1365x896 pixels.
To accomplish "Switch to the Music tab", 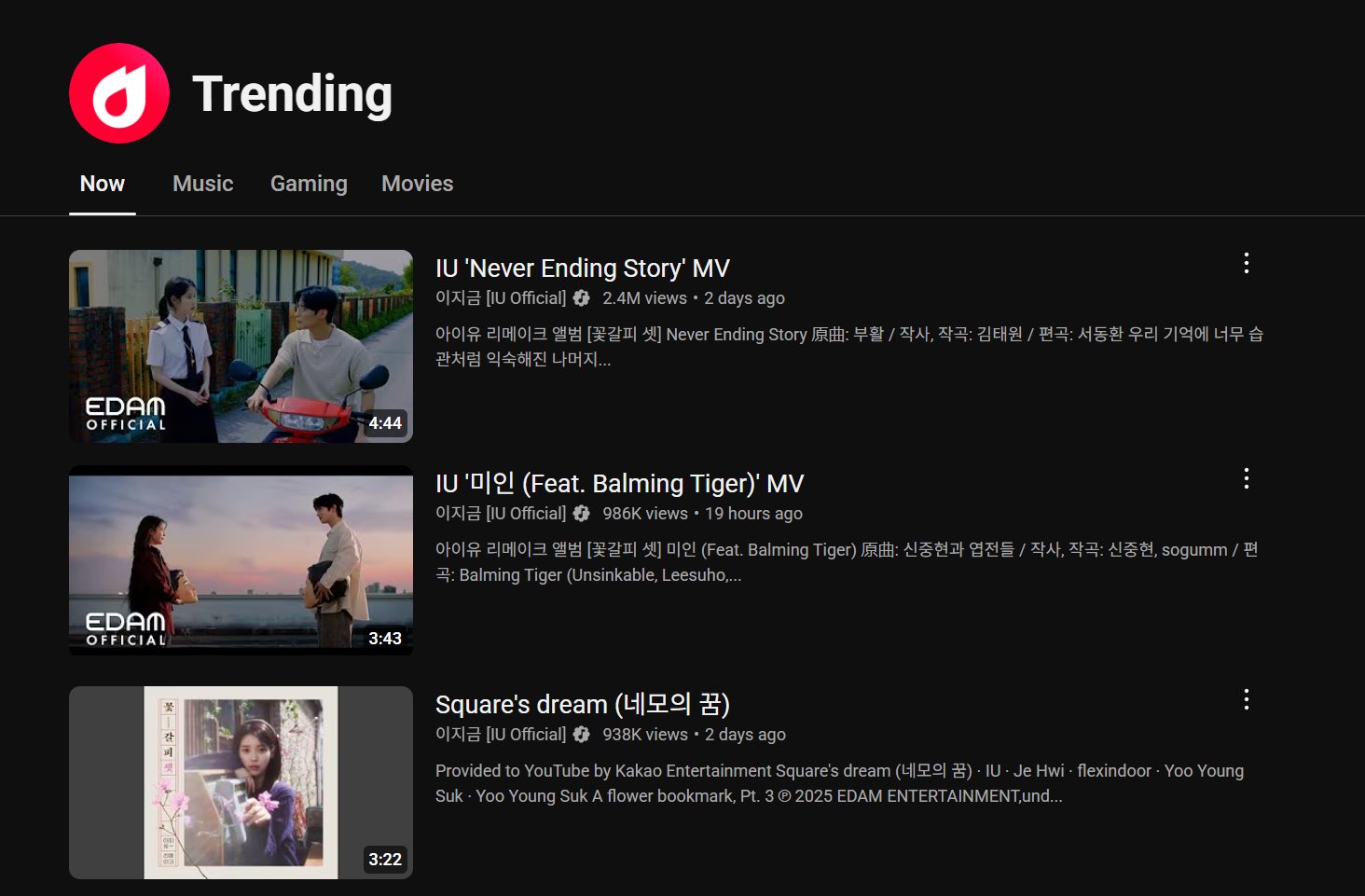I will [203, 184].
